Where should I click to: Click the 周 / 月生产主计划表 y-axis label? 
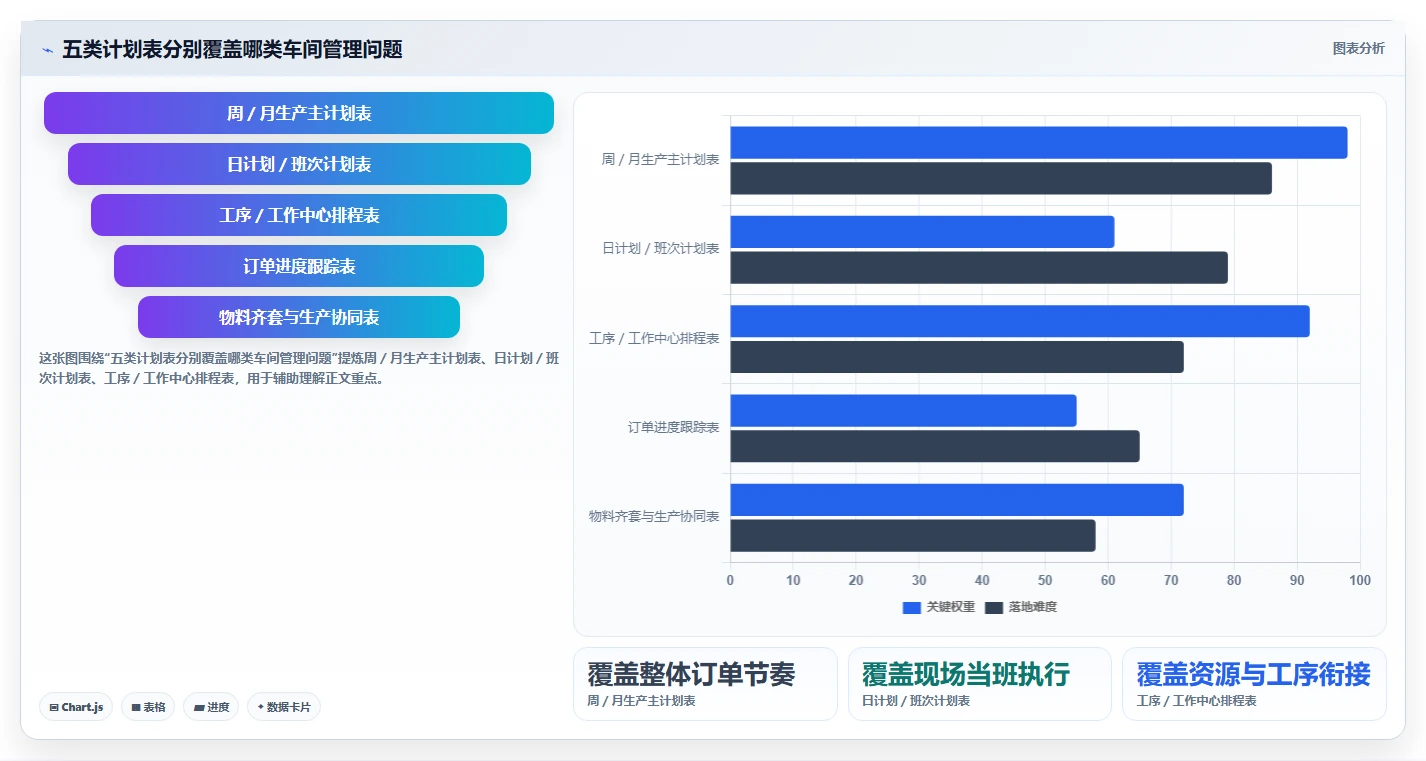[660, 160]
